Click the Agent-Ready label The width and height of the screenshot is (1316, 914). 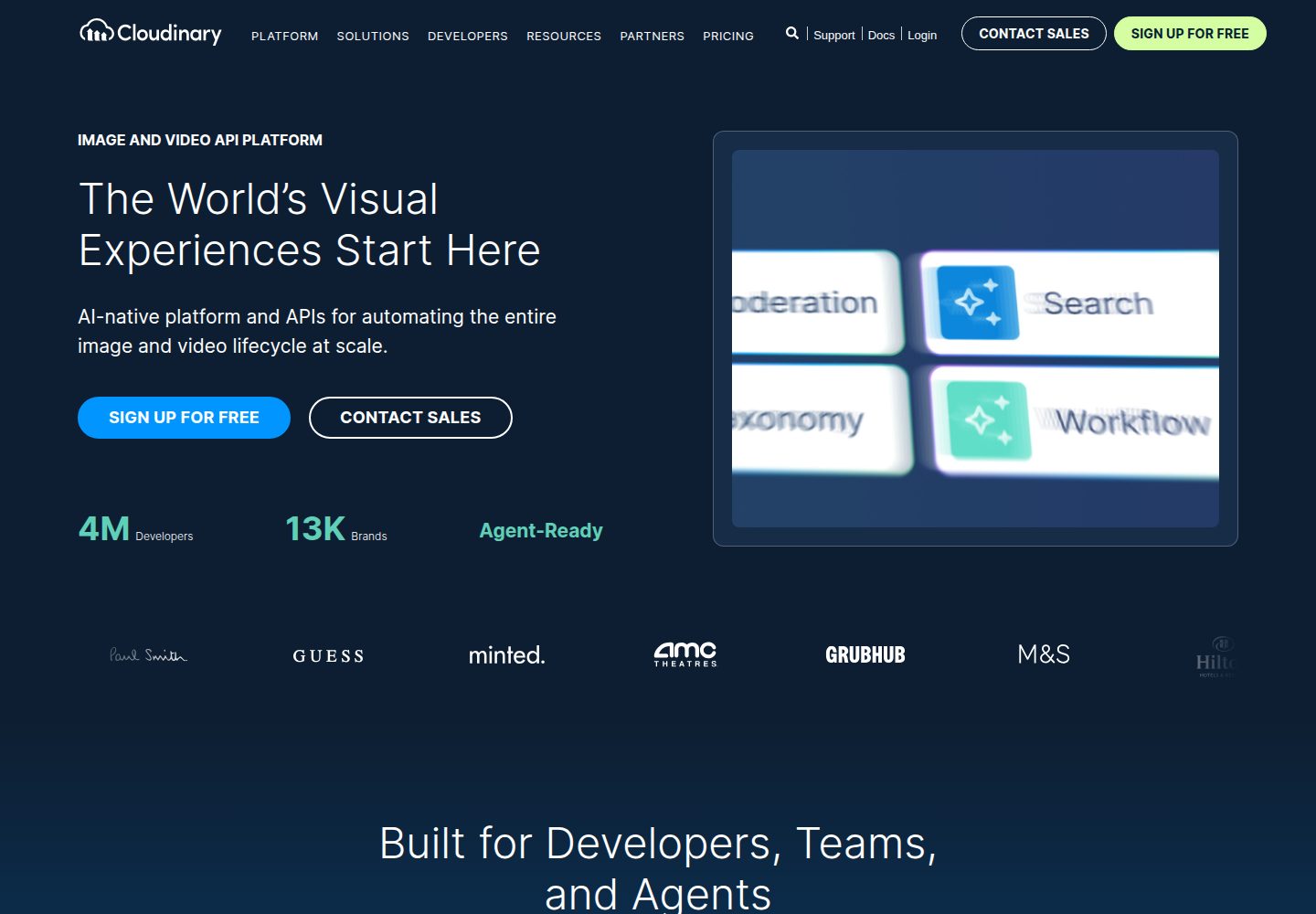coord(541,530)
